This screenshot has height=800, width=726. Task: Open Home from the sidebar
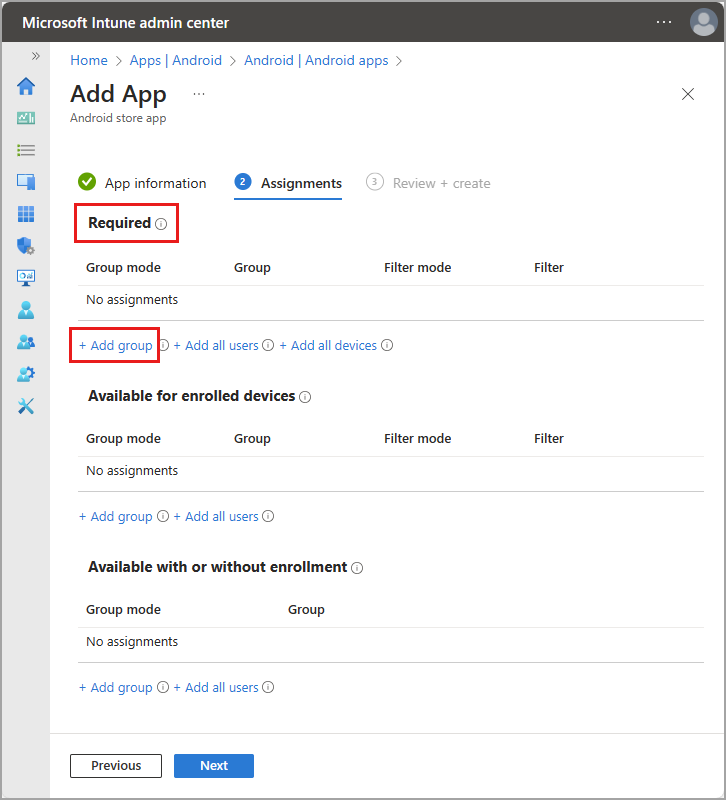click(x=26, y=86)
